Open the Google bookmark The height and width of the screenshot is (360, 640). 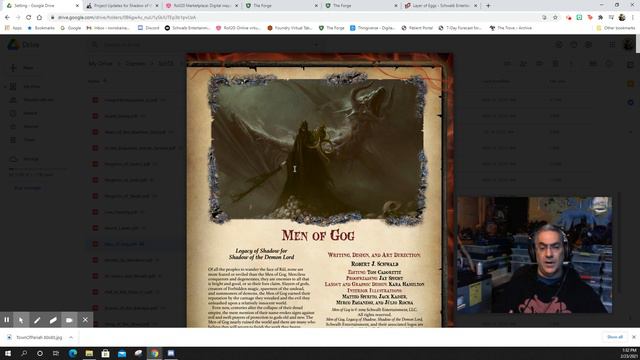pyautogui.click(x=70, y=28)
